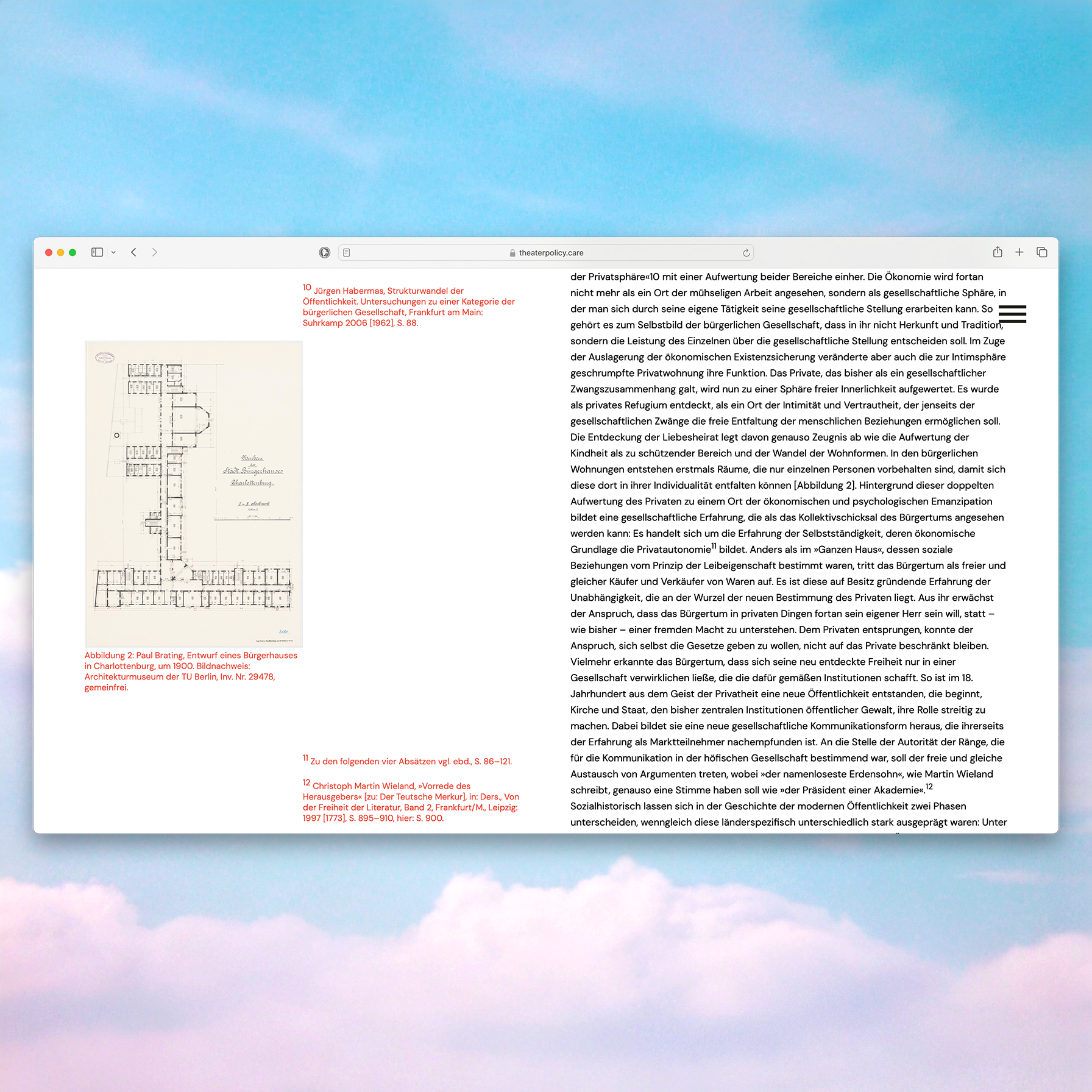The height and width of the screenshot is (1092, 1092).
Task: Click the green full-screen window button
Action: (x=73, y=252)
